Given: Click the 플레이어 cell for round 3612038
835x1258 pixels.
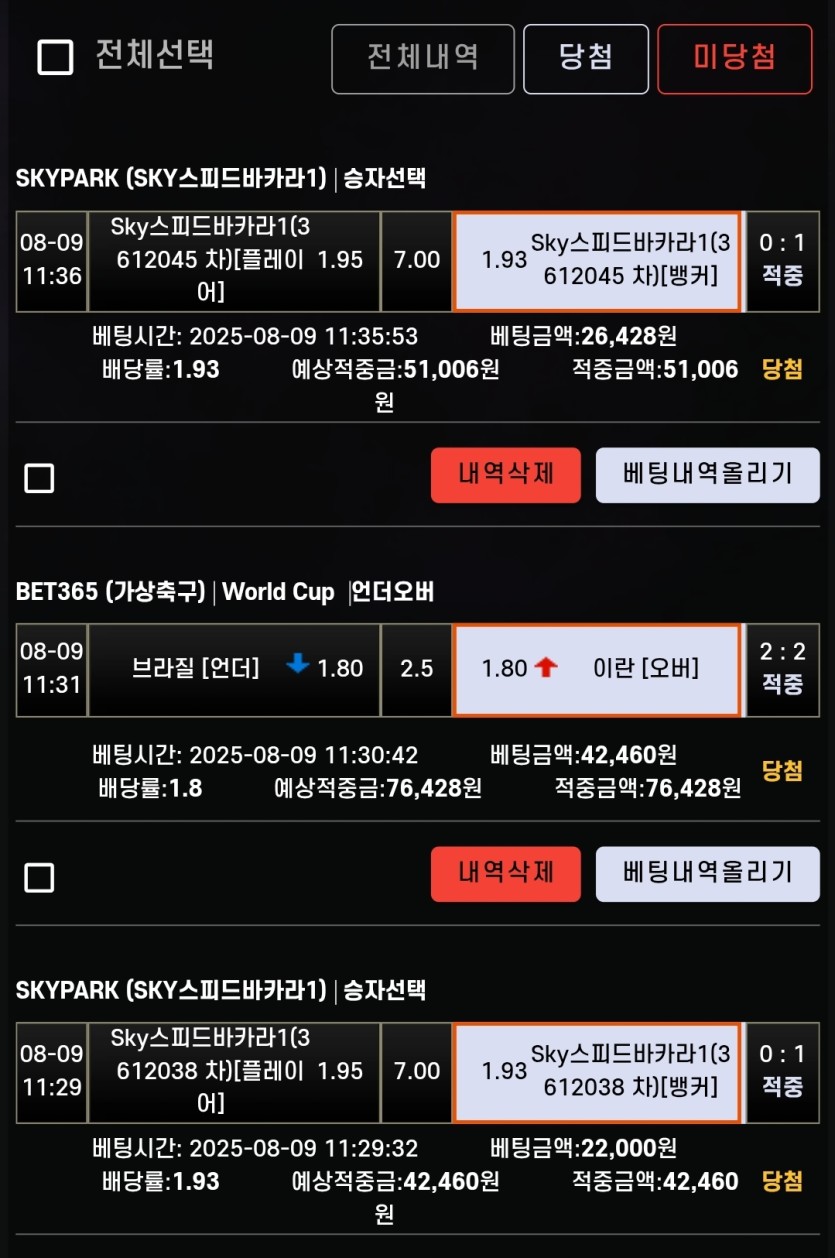Looking at the screenshot, I should click(234, 1071).
